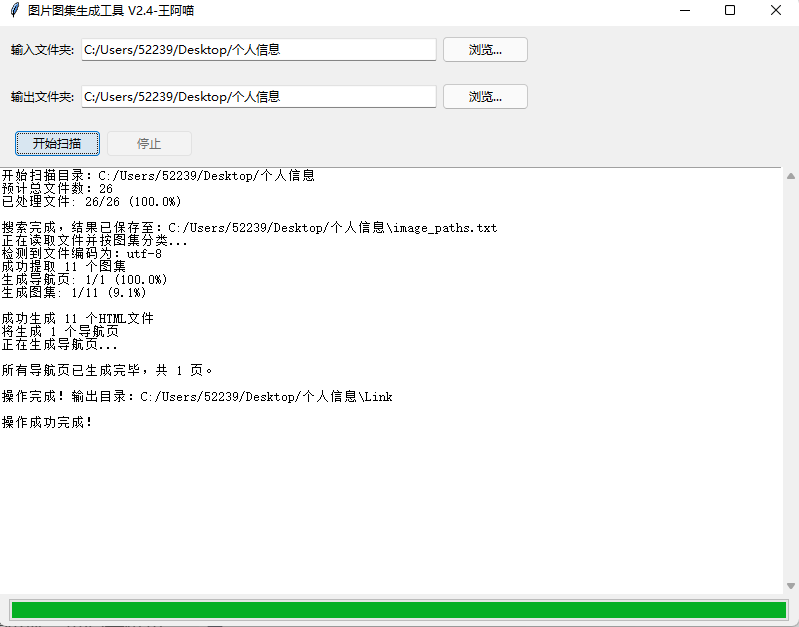This screenshot has height=627, width=799.
Task: Click the green progress bar
Action: [399, 610]
